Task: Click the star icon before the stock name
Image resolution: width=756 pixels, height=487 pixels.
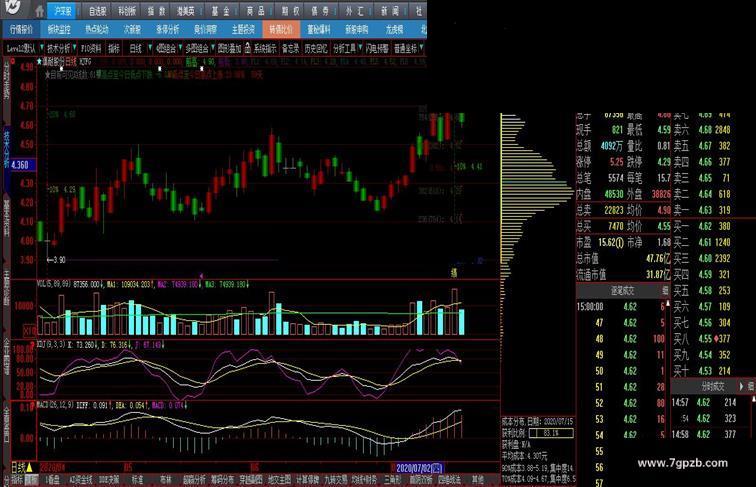Action: coord(40,62)
